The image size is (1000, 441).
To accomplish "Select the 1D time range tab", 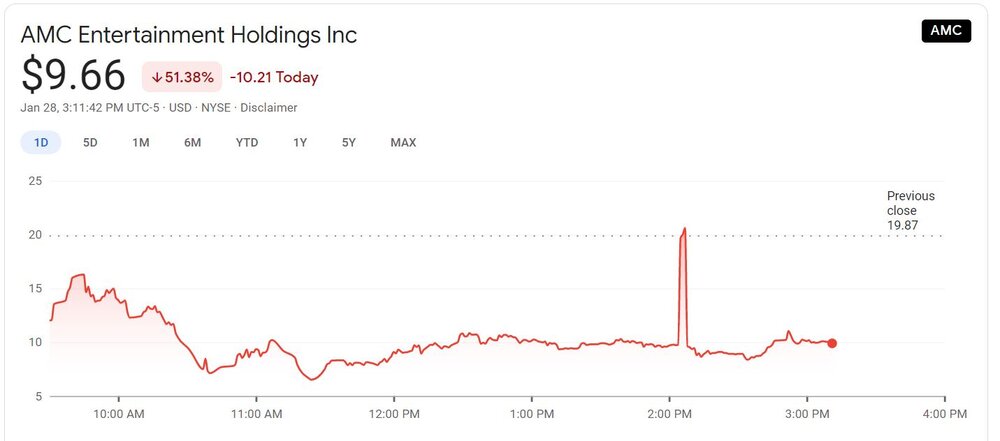I will pyautogui.click(x=41, y=142).
